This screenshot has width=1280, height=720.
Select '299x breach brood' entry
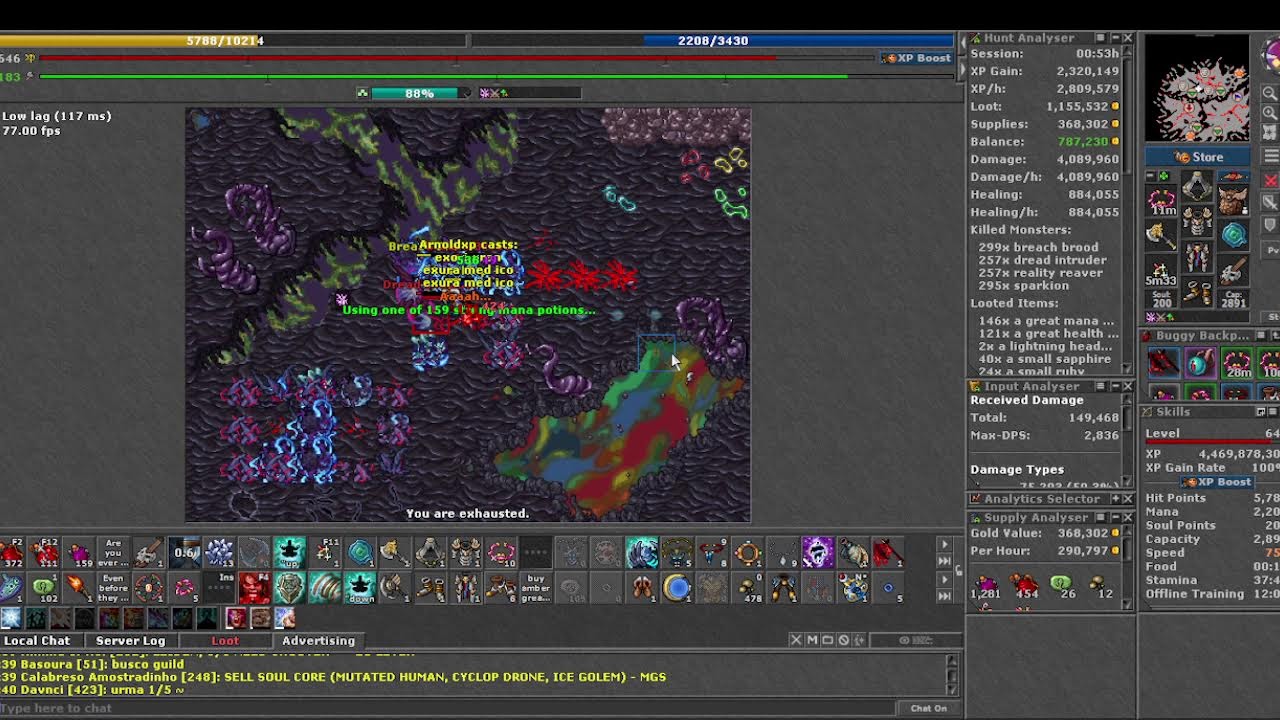coord(1038,247)
